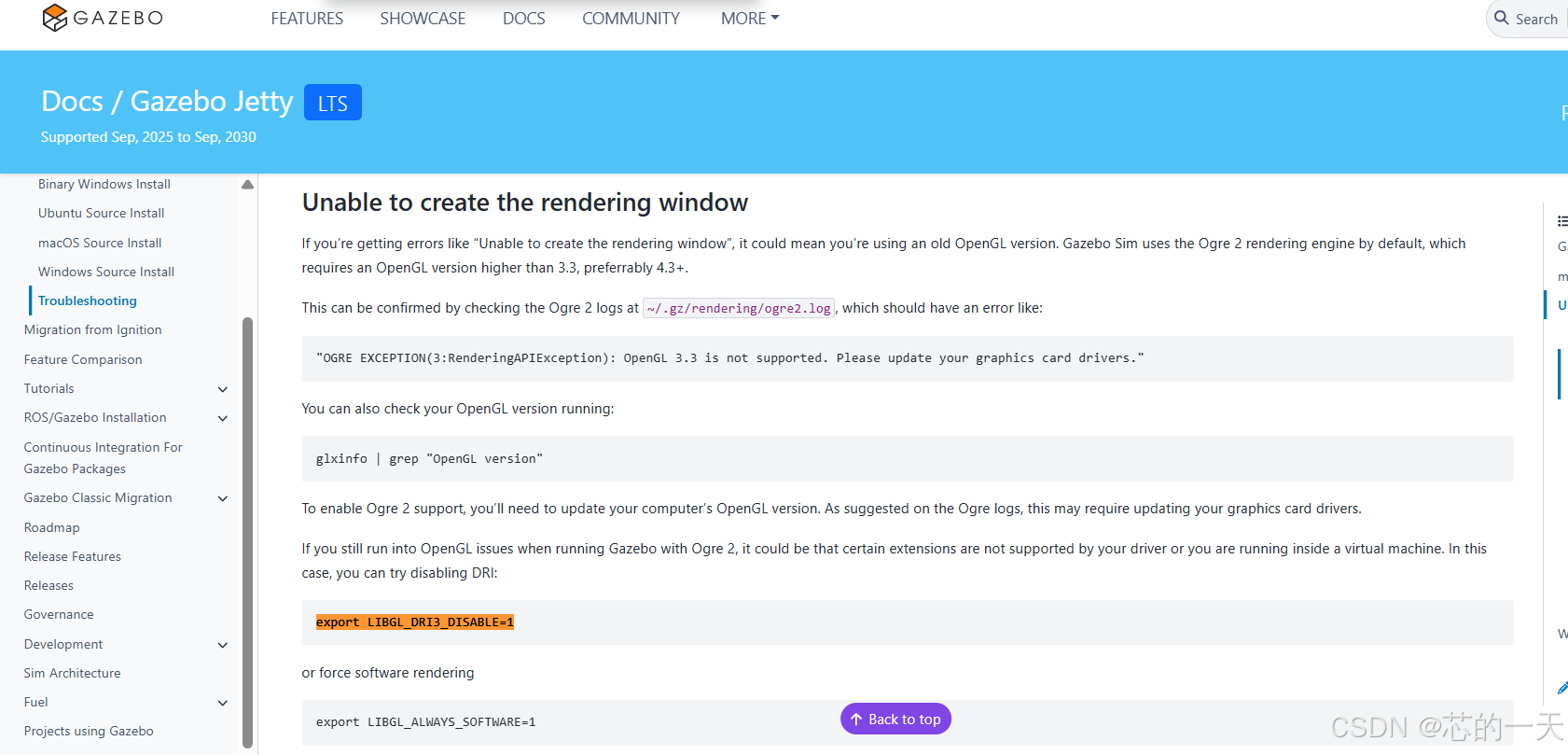Click the Gazebo logo icon
Image resolution: width=1568 pixels, height=755 pixels.
(x=55, y=18)
